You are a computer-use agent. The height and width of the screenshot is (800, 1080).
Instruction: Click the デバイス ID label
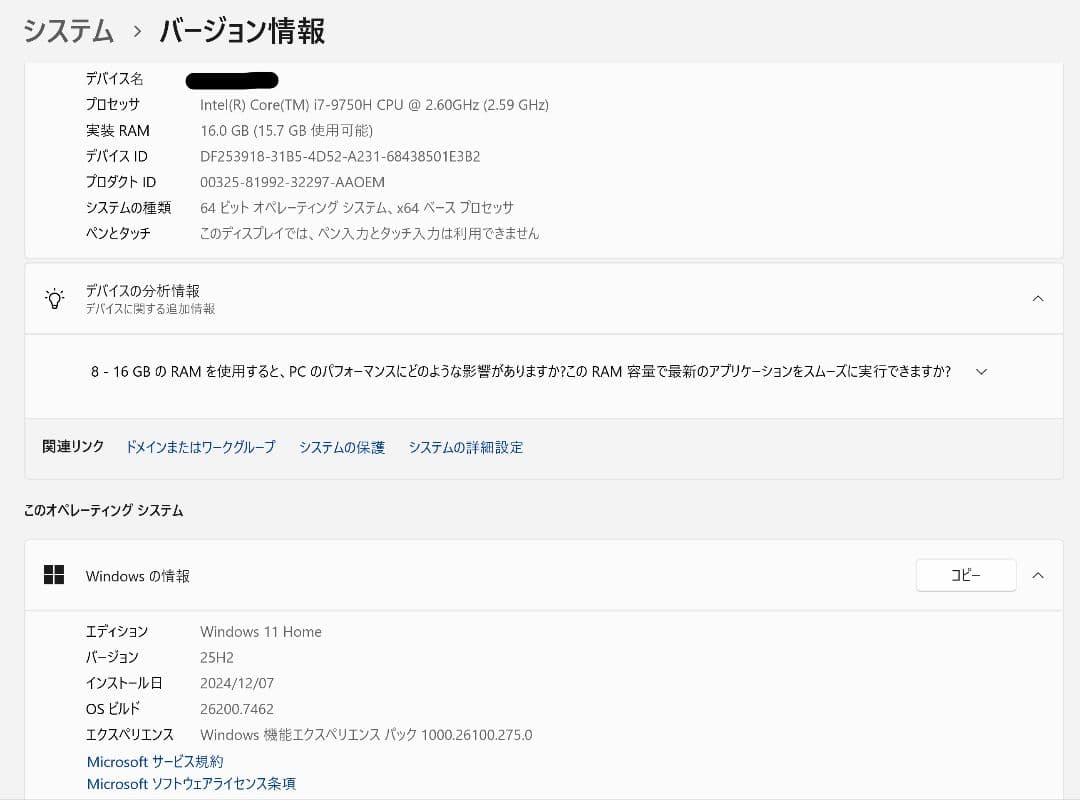click(x=116, y=156)
